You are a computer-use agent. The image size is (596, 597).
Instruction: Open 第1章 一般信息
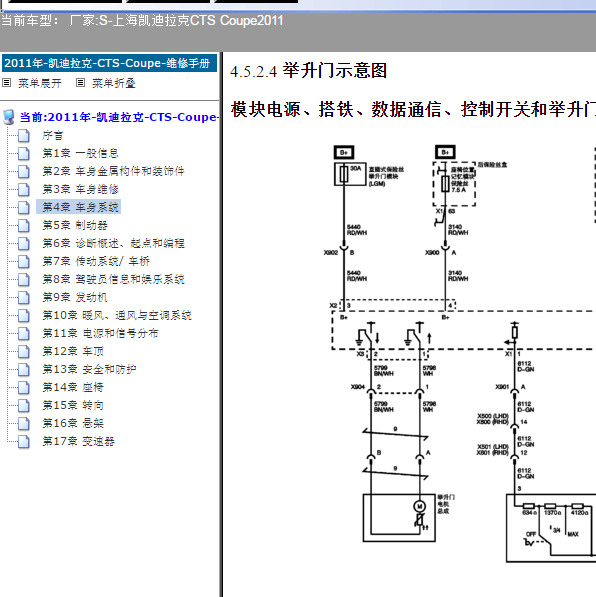80,153
